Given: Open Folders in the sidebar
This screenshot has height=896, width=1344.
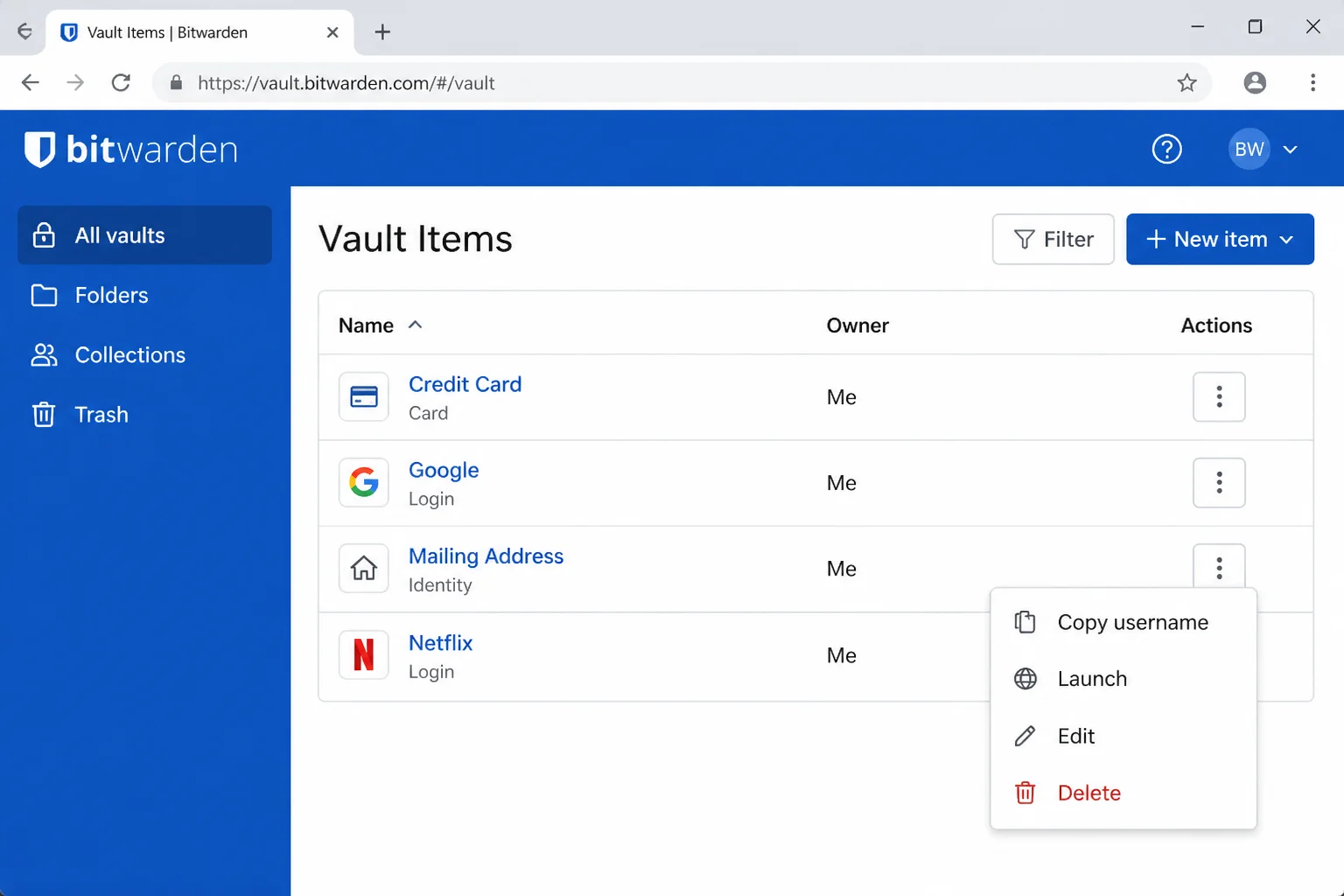Looking at the screenshot, I should [144, 295].
